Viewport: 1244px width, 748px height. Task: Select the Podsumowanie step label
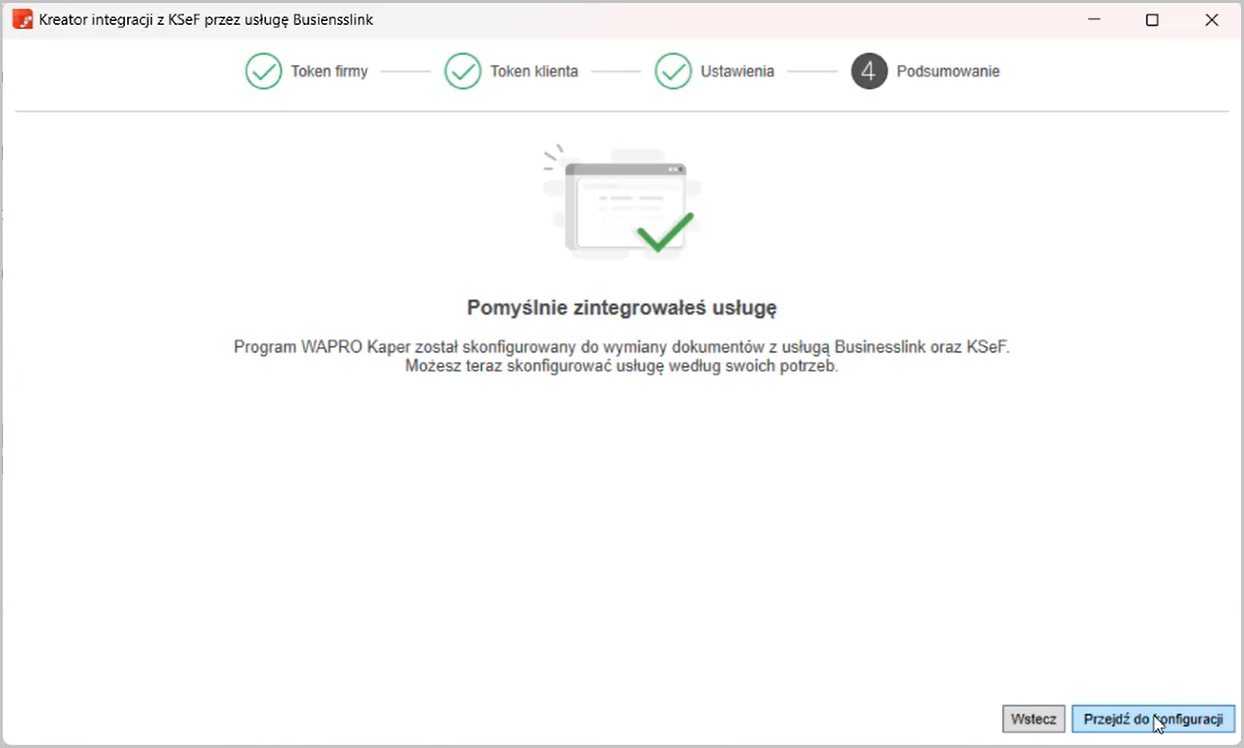(948, 72)
